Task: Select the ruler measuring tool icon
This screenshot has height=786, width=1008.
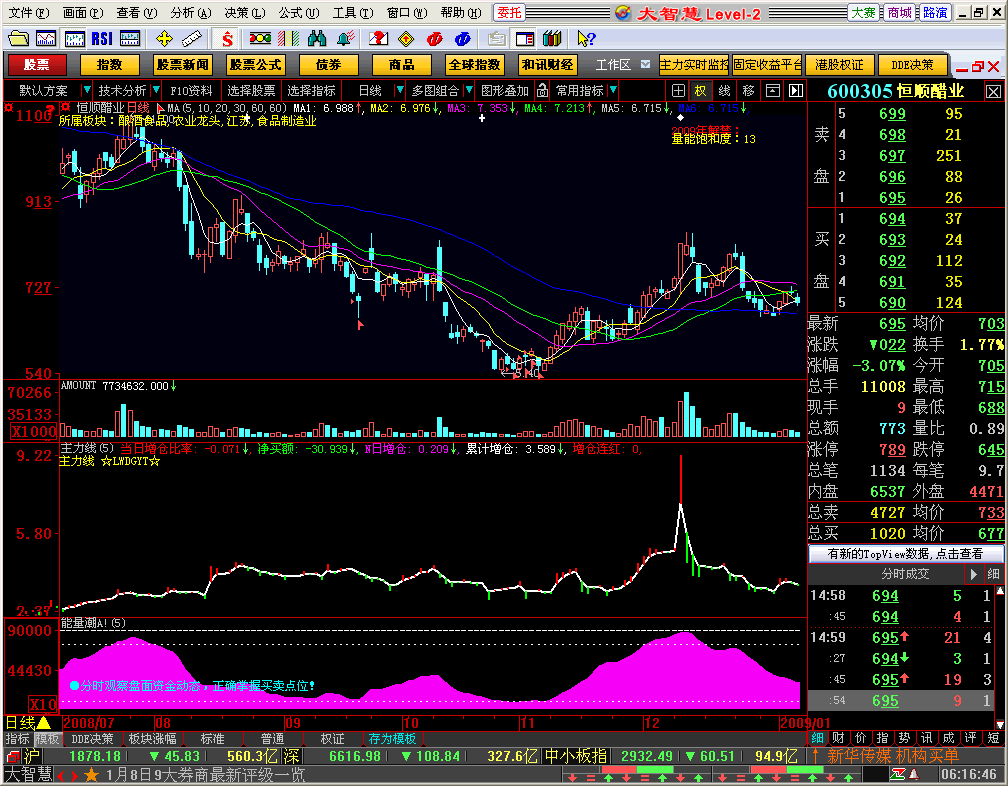Action: [191, 39]
